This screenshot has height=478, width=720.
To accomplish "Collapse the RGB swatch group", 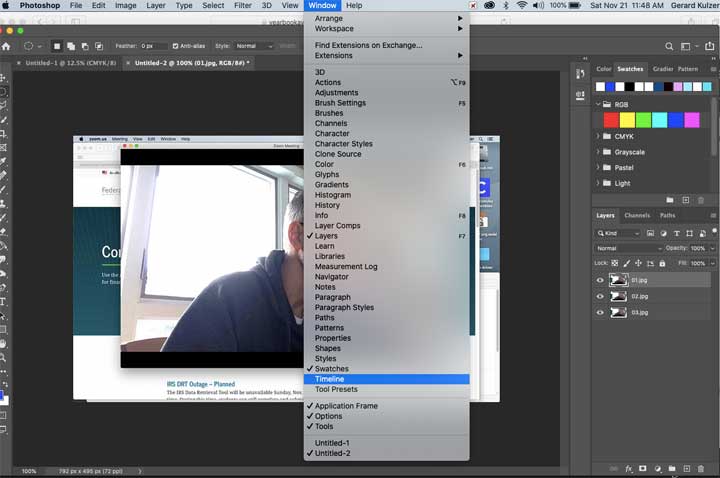I will point(598,104).
